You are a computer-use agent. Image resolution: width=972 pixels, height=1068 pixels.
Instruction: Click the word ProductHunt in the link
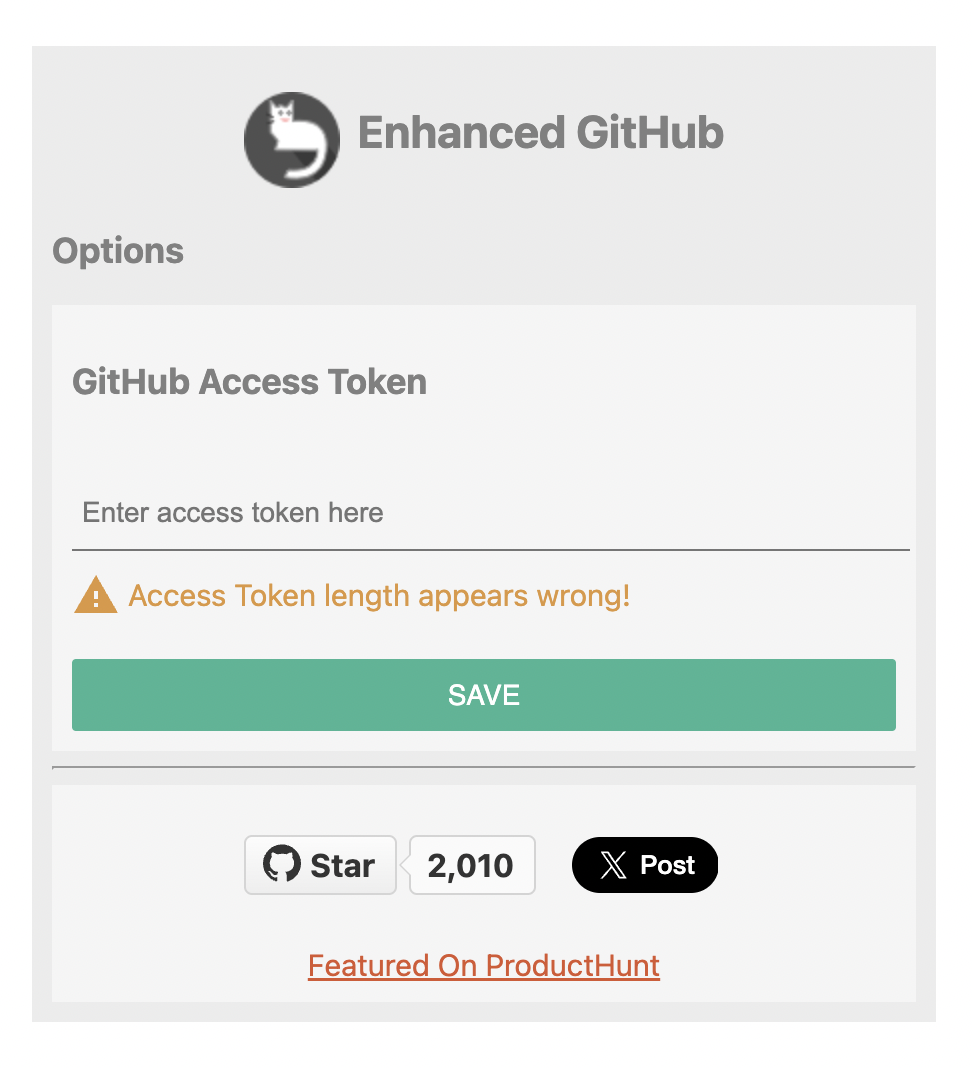tap(572, 966)
